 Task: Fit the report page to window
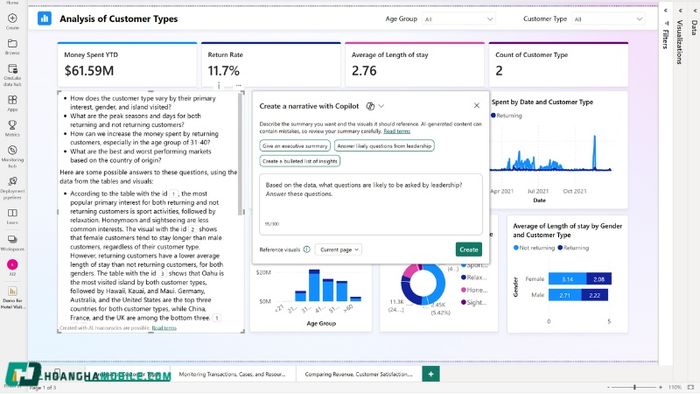click(x=691, y=387)
